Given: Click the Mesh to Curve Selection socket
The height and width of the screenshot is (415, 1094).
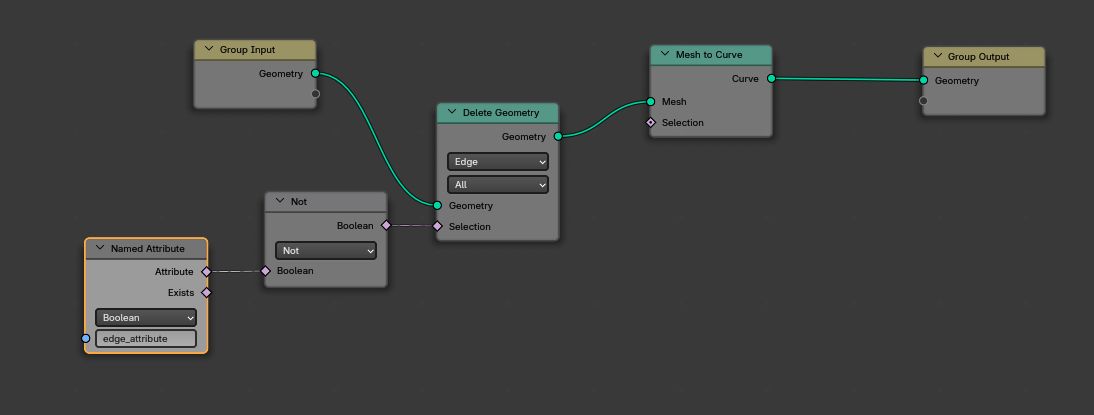Looking at the screenshot, I should pos(650,122).
